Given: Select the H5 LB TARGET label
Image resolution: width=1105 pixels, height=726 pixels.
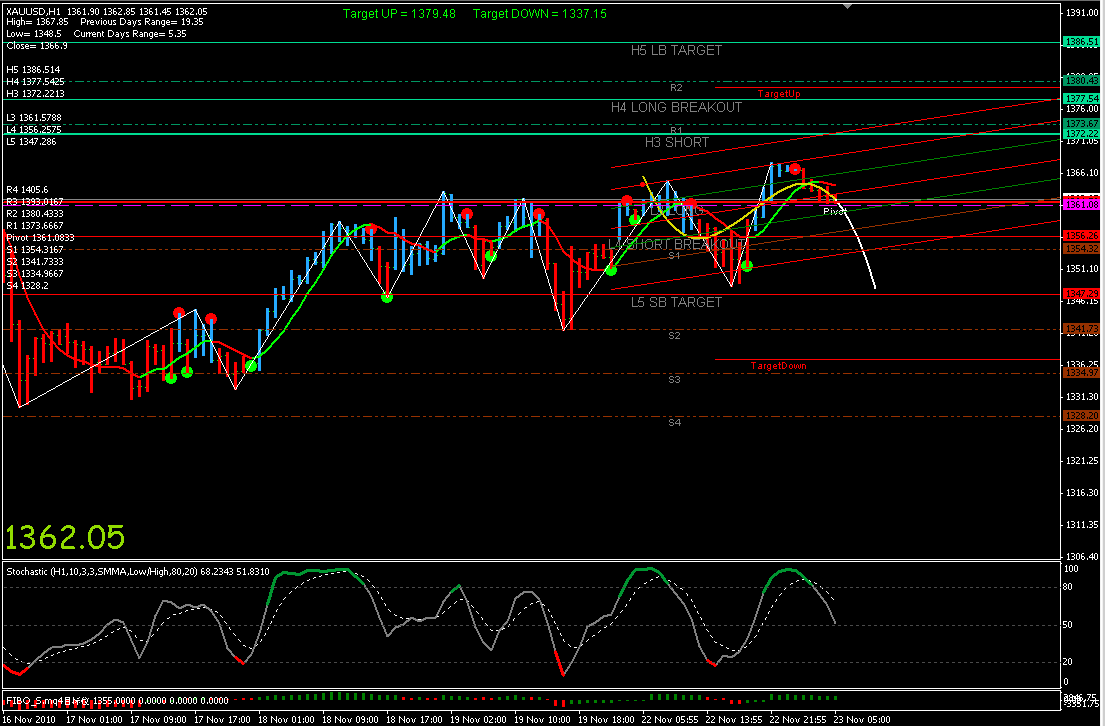Looking at the screenshot, I should point(676,50).
